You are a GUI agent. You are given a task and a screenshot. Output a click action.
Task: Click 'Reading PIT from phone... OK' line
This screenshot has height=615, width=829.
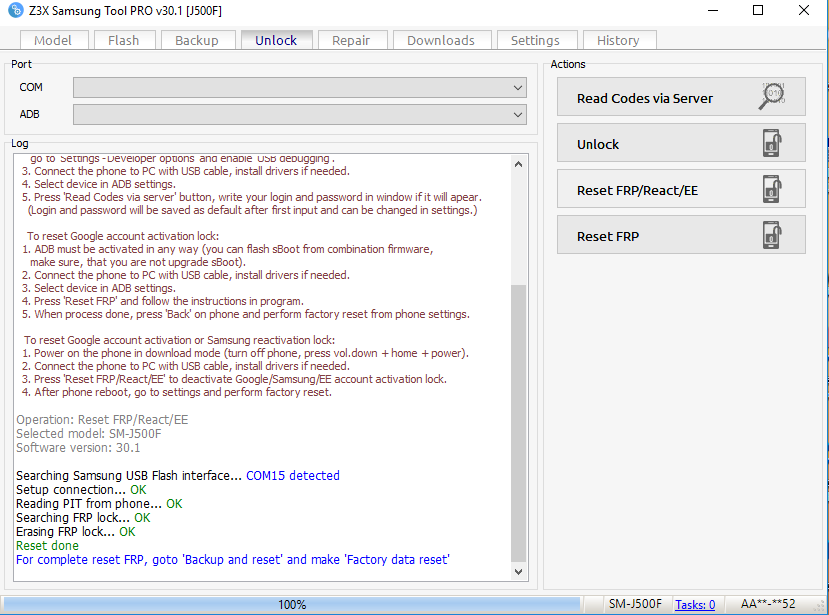(x=99, y=504)
